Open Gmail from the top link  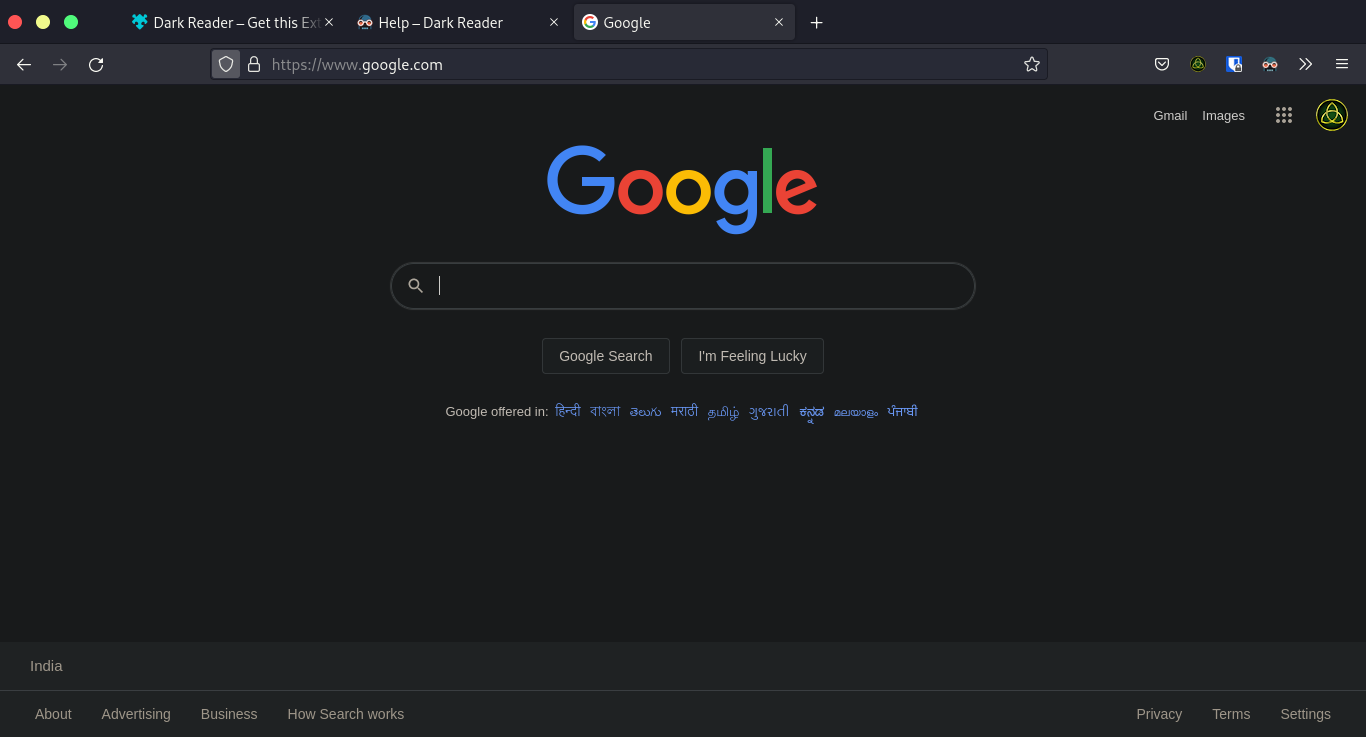point(1169,115)
